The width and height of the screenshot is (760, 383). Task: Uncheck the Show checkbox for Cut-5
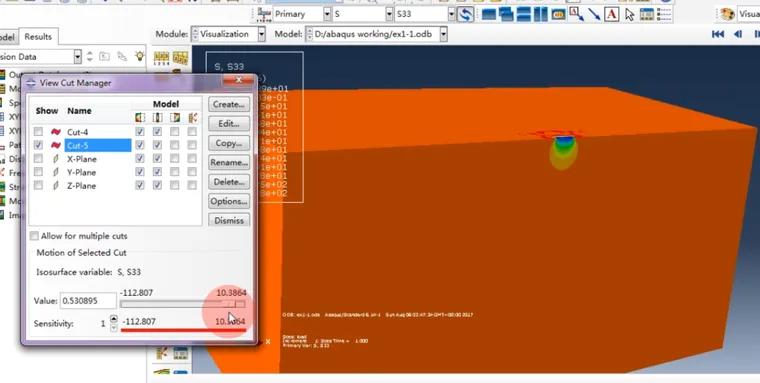pos(38,145)
